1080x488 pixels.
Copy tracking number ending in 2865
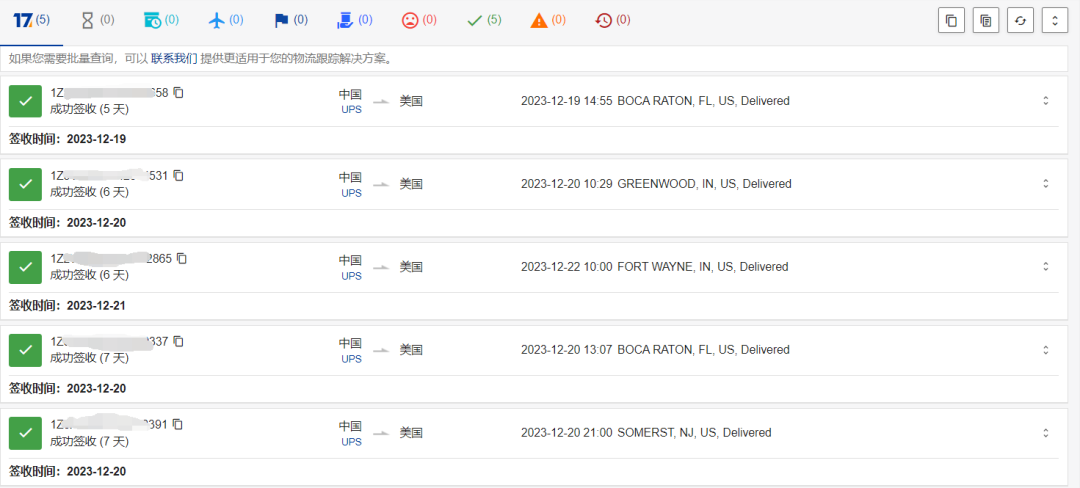click(x=182, y=259)
